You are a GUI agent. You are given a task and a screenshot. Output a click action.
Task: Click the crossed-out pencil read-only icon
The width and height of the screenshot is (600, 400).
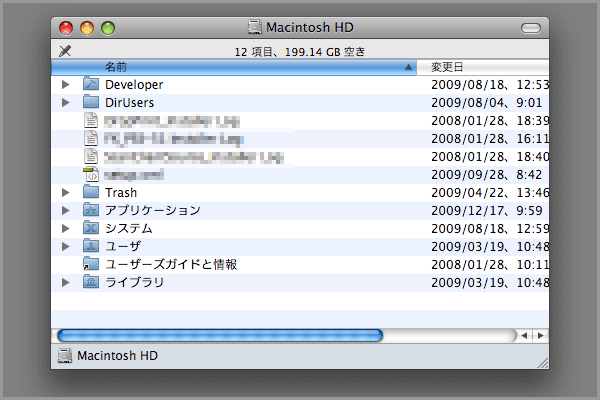pos(65,51)
